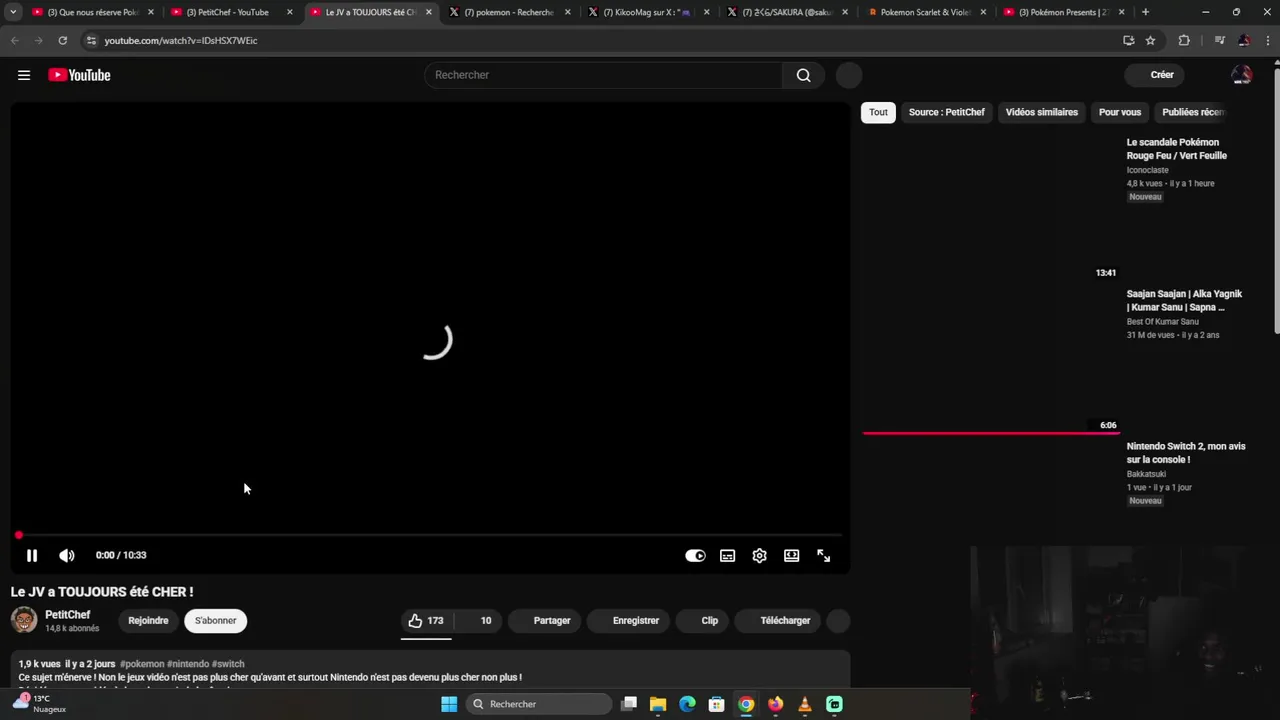1280x720 pixels.
Task: Open the PetitChef channel name link
Action: (68, 615)
